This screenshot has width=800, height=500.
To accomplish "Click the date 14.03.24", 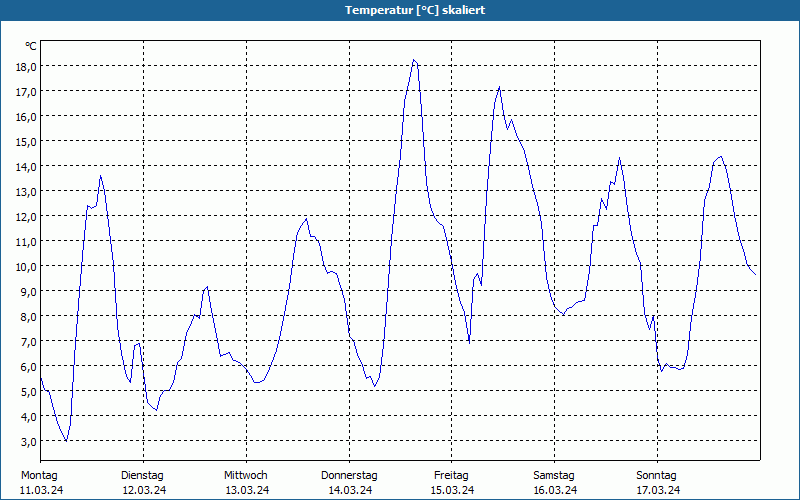I will [350, 490].
